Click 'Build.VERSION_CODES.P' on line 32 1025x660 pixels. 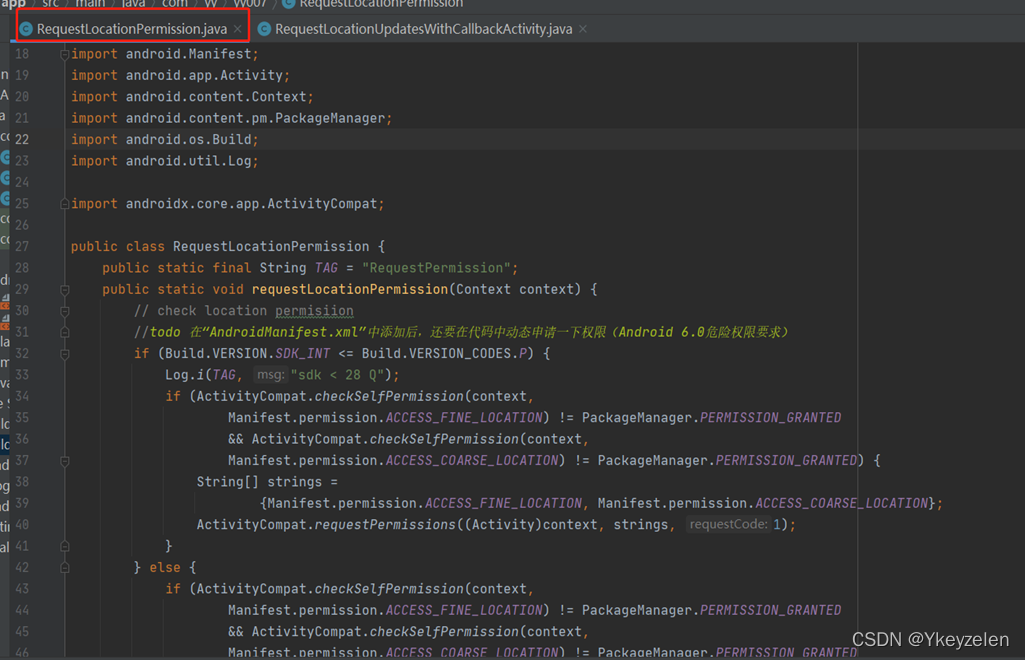coord(444,354)
